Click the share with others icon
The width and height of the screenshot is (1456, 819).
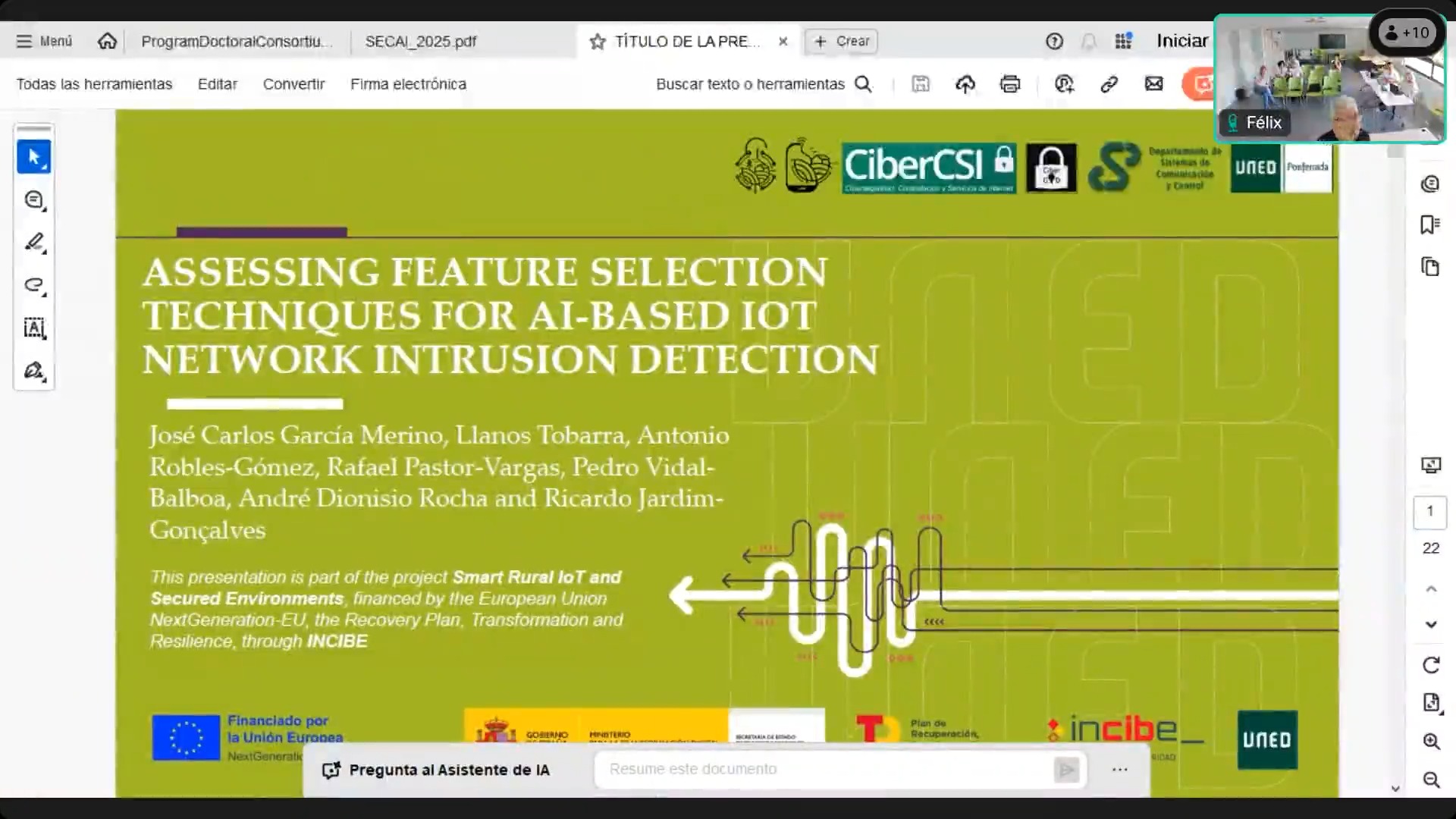1064,84
